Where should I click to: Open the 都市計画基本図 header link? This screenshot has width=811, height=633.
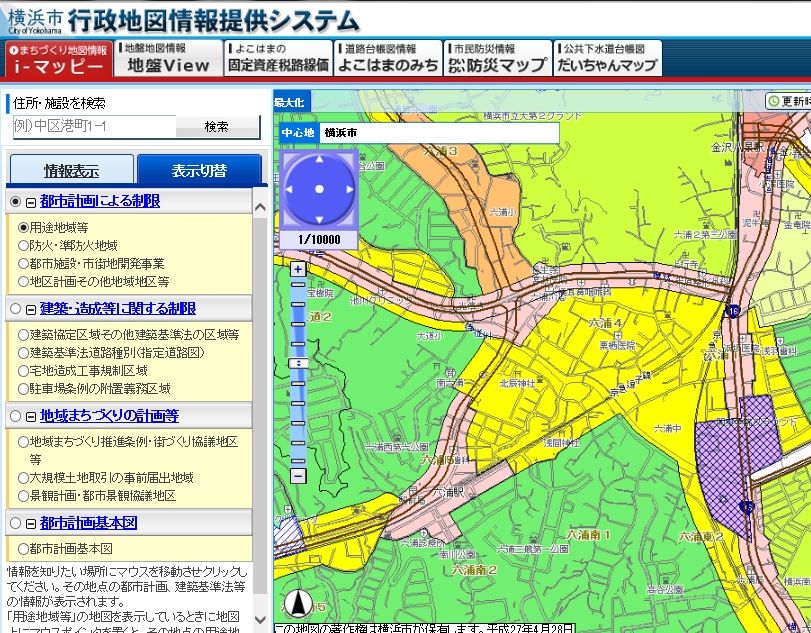click(88, 522)
